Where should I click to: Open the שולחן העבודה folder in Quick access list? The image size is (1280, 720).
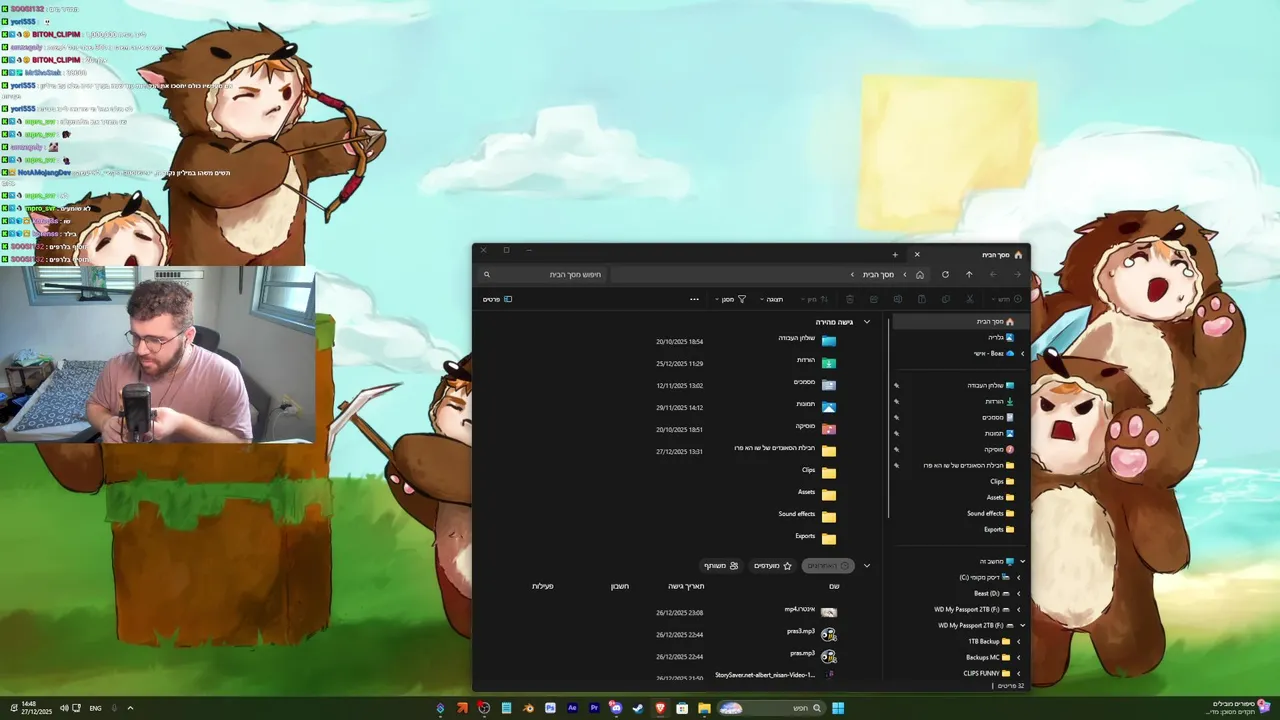pyautogui.click(x=808, y=340)
